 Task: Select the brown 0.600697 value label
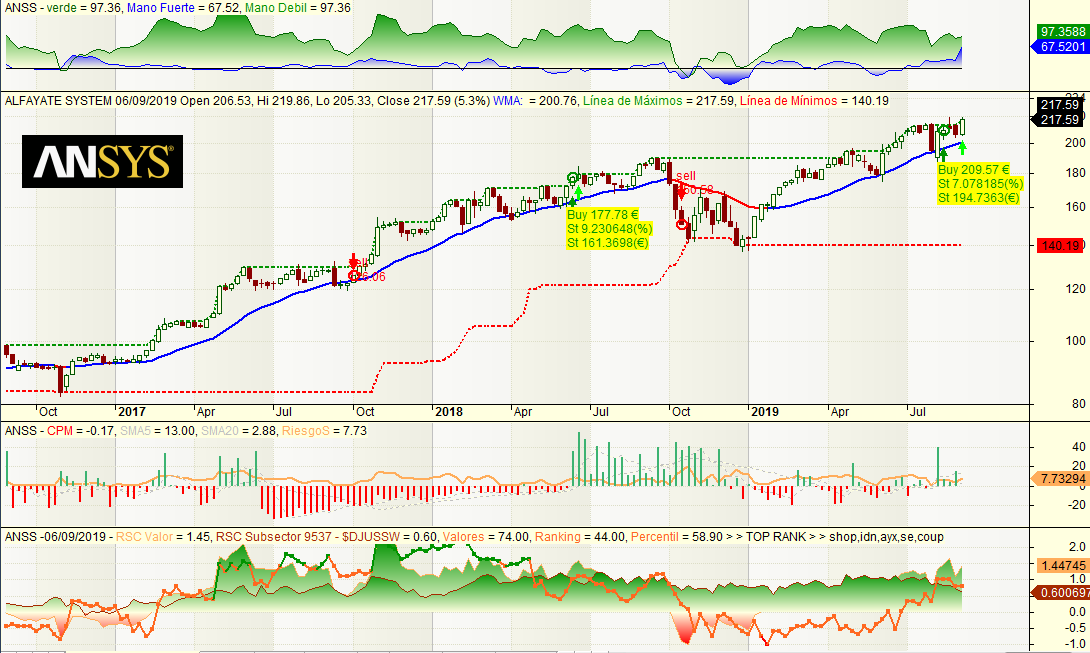[x=1061, y=592]
